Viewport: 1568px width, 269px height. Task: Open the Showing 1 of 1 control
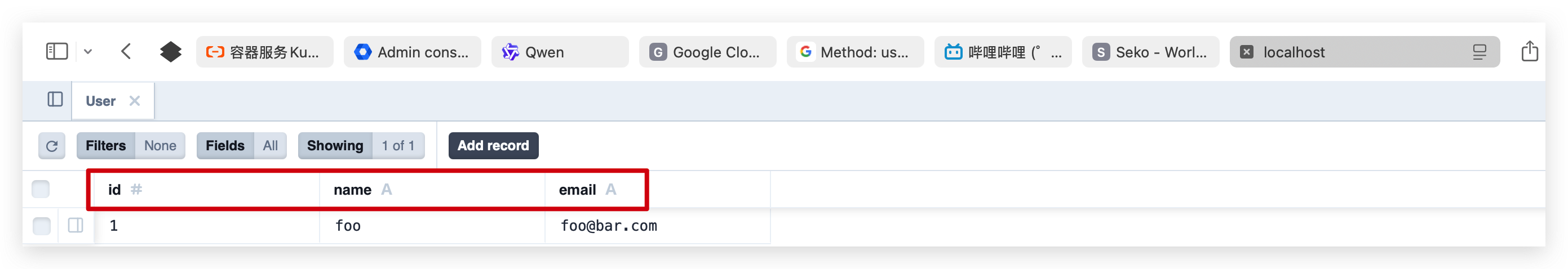click(x=361, y=146)
